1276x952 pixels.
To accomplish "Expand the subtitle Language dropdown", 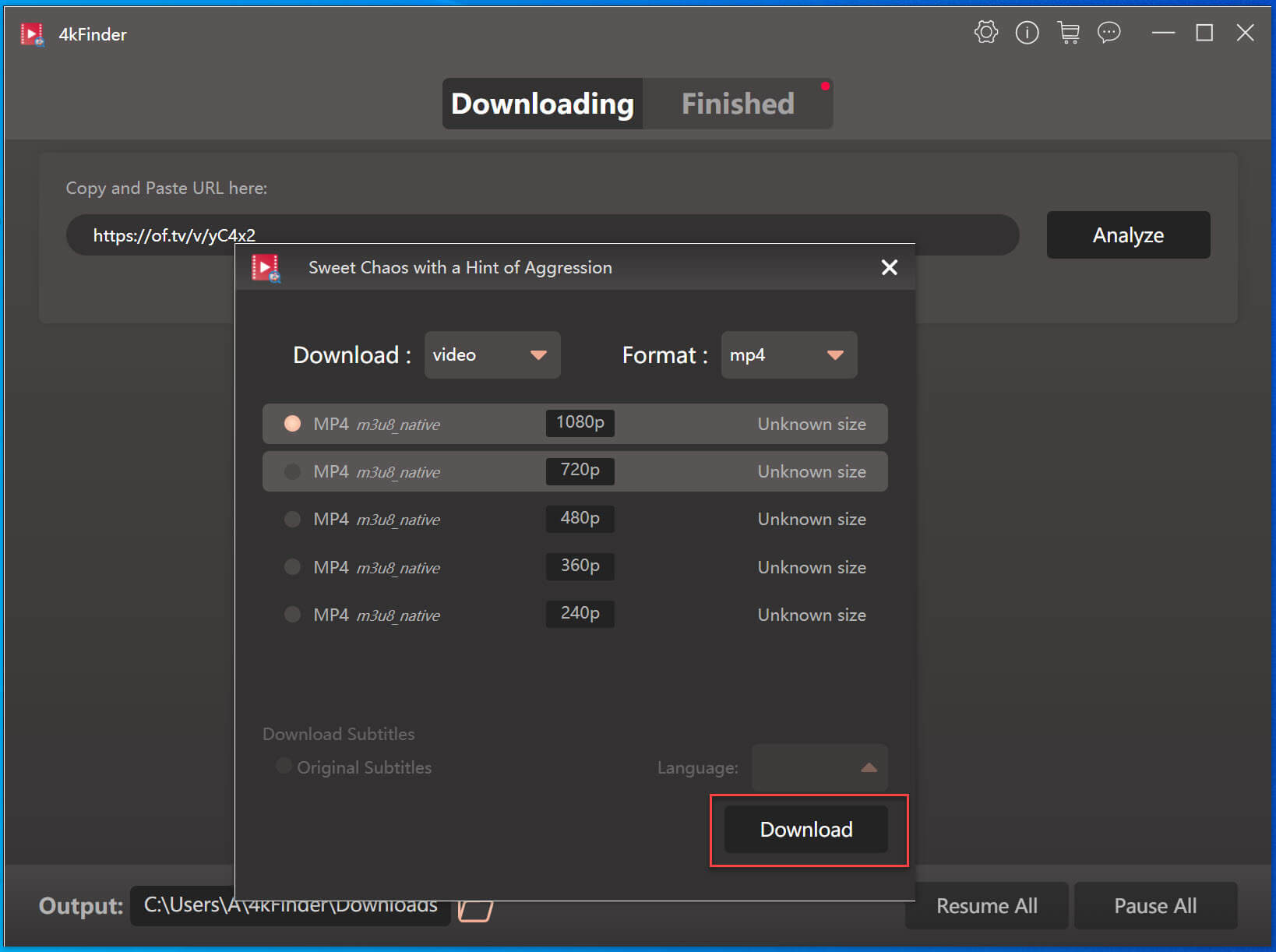I will point(819,767).
